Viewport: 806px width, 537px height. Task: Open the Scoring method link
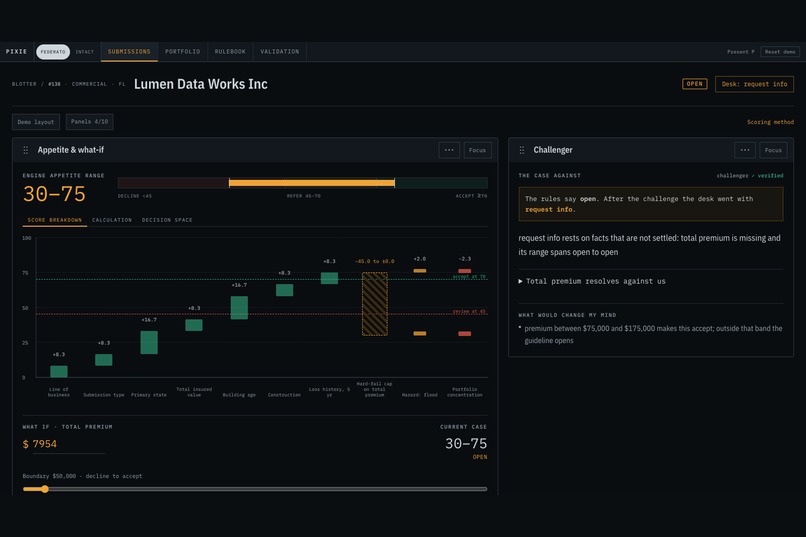click(770, 122)
